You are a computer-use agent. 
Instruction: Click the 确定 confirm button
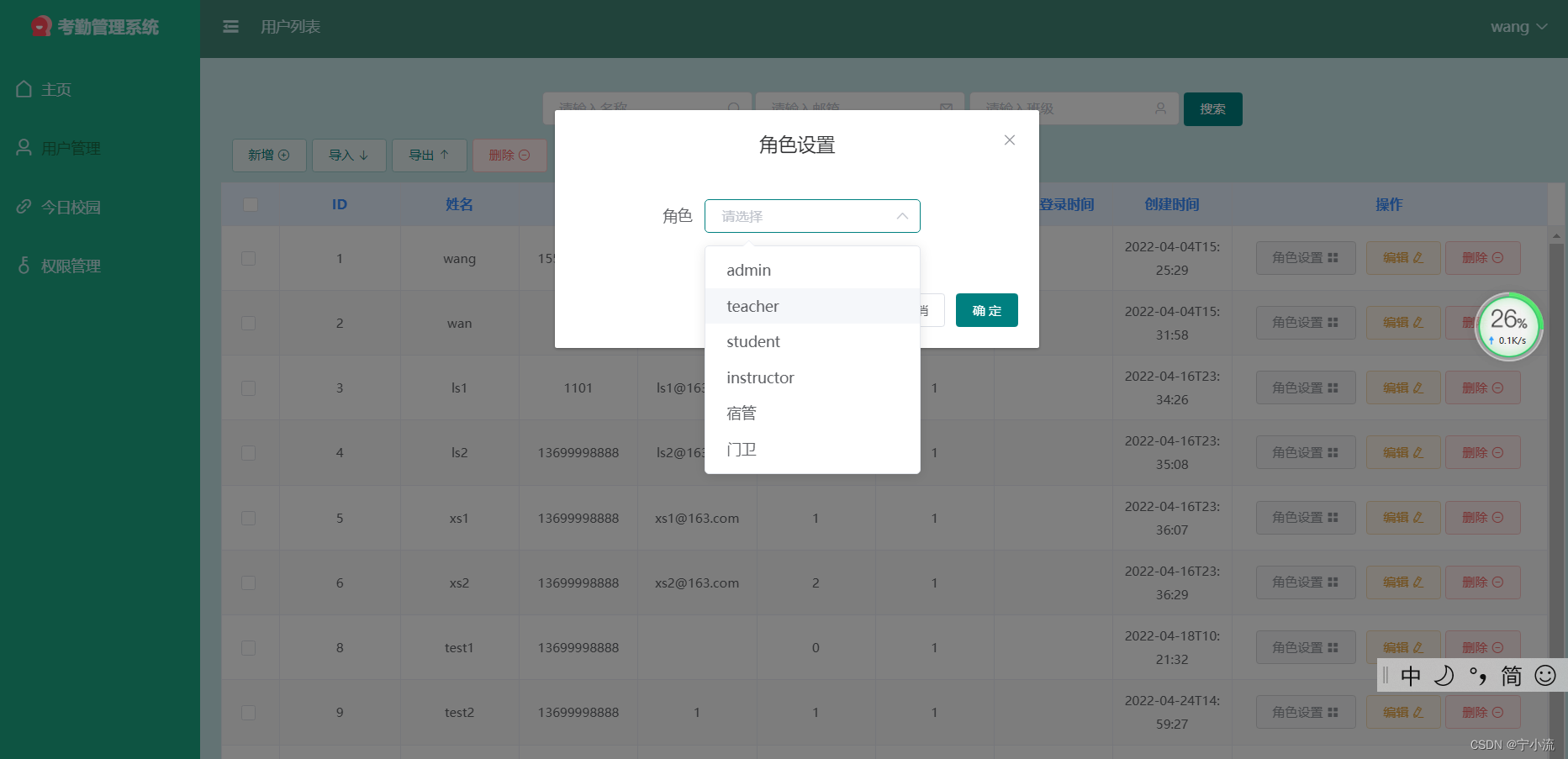986,310
